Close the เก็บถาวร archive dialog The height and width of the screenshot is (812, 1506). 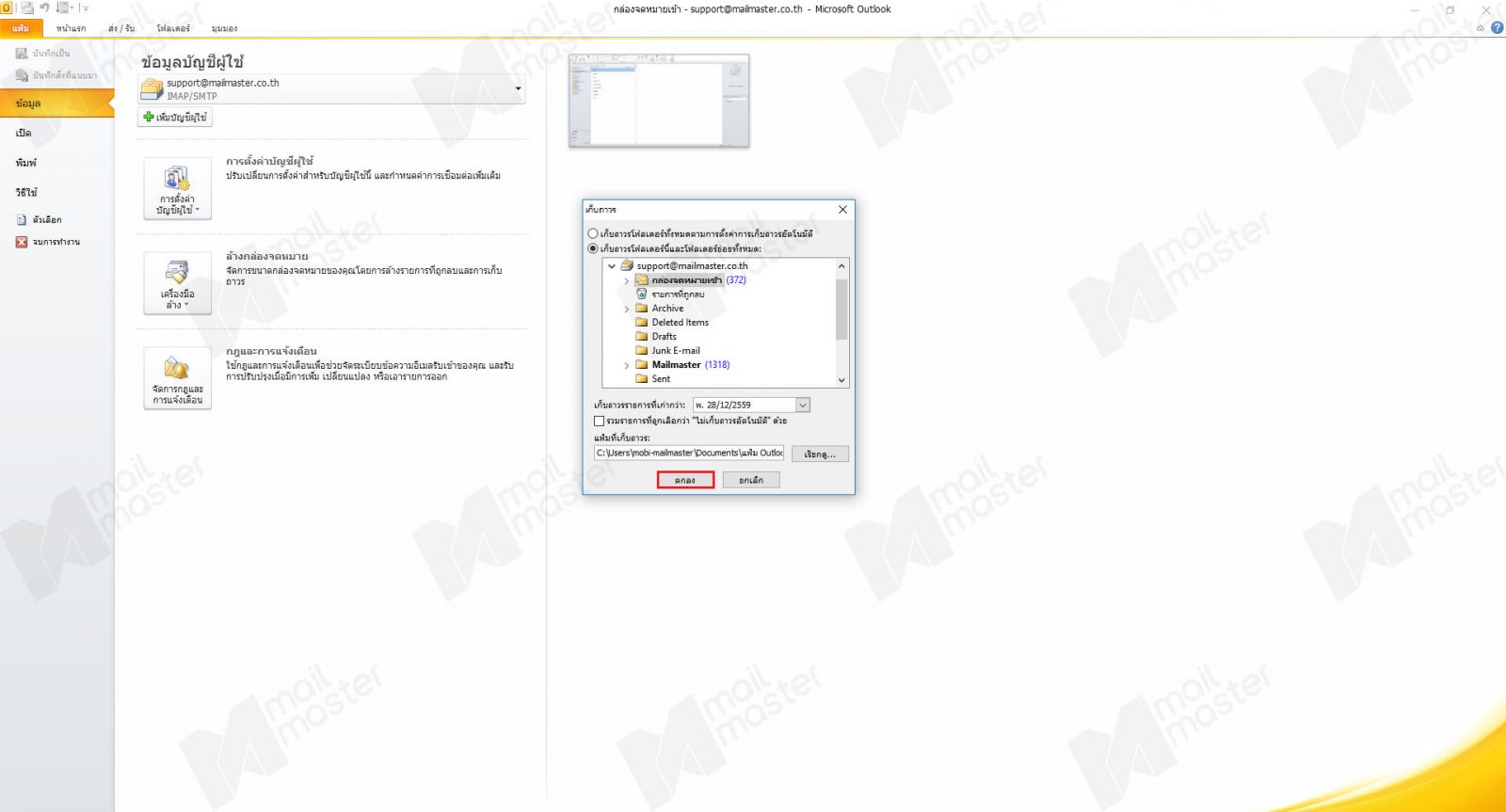coord(842,210)
